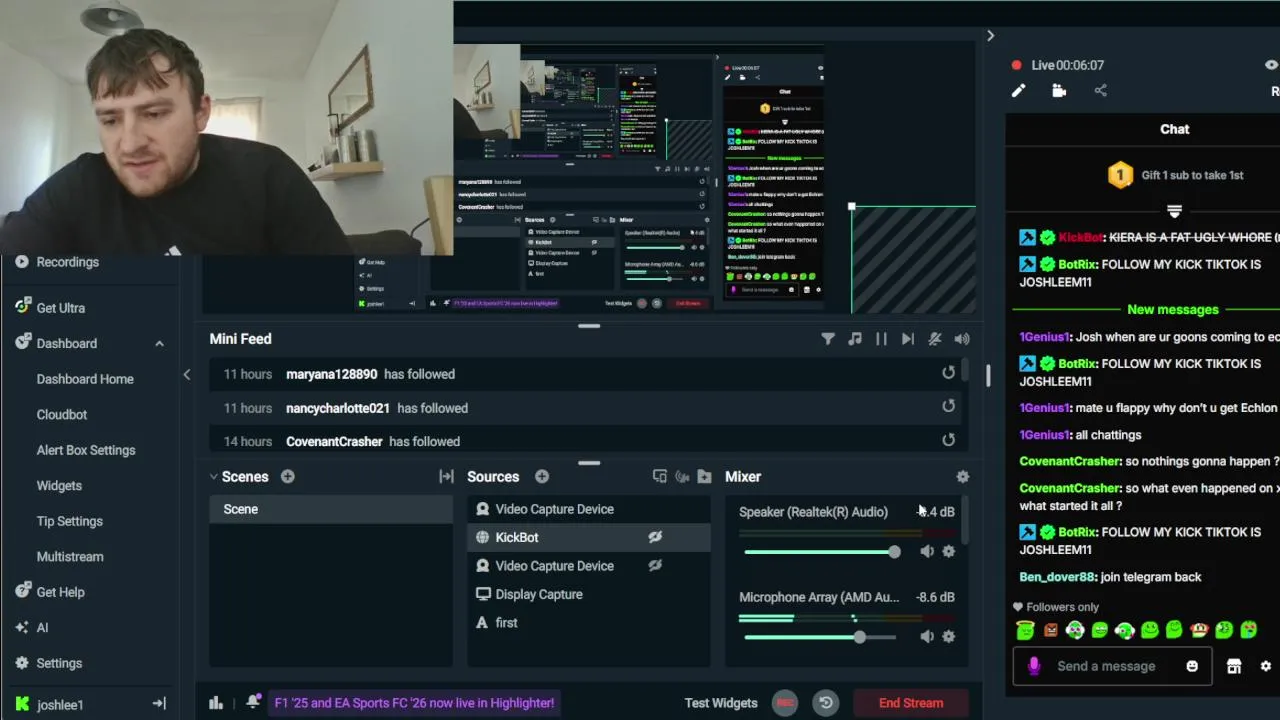Open the studio mode icon in Sources header

pos(659,477)
